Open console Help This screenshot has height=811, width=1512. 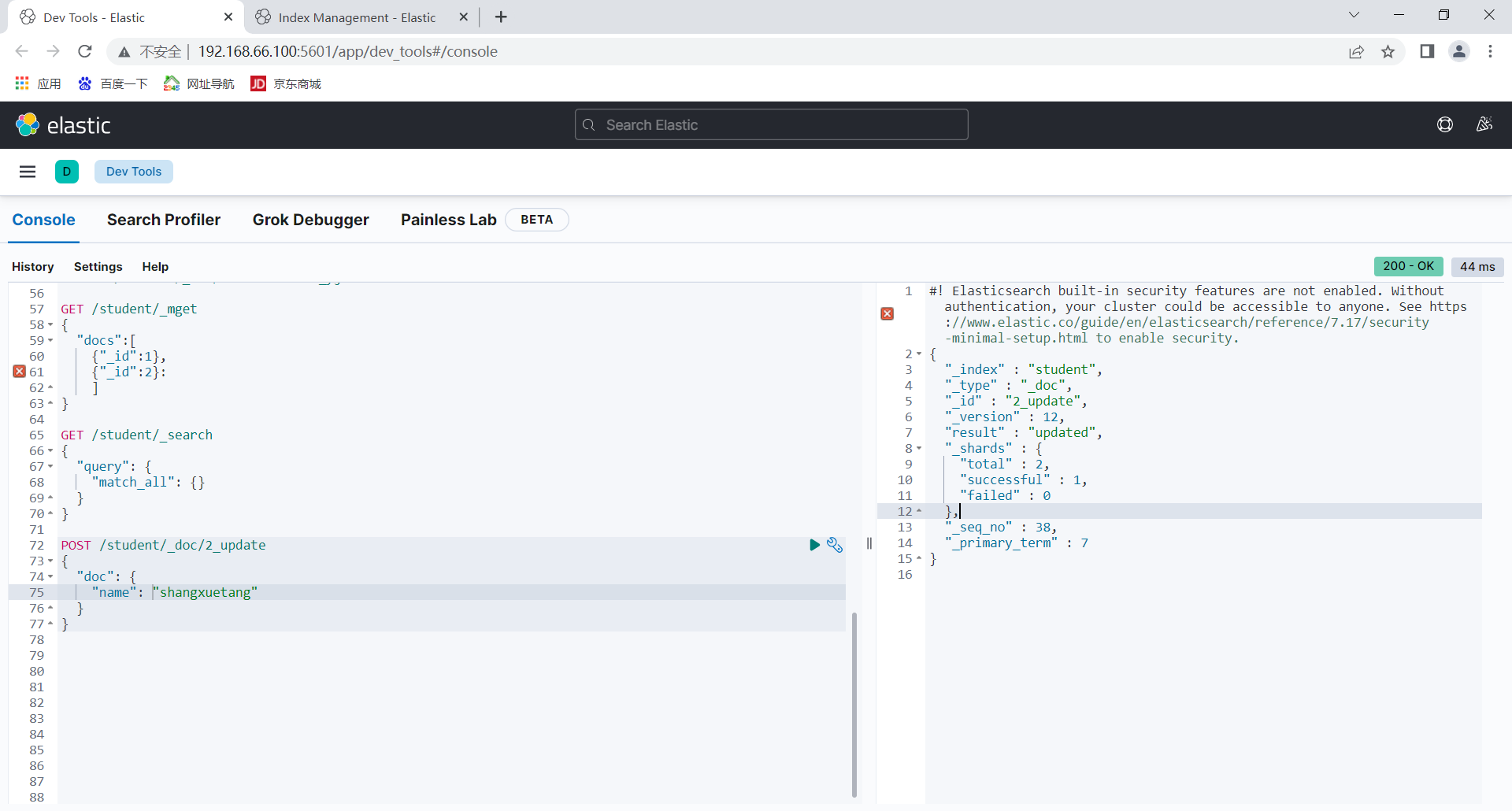point(155,267)
